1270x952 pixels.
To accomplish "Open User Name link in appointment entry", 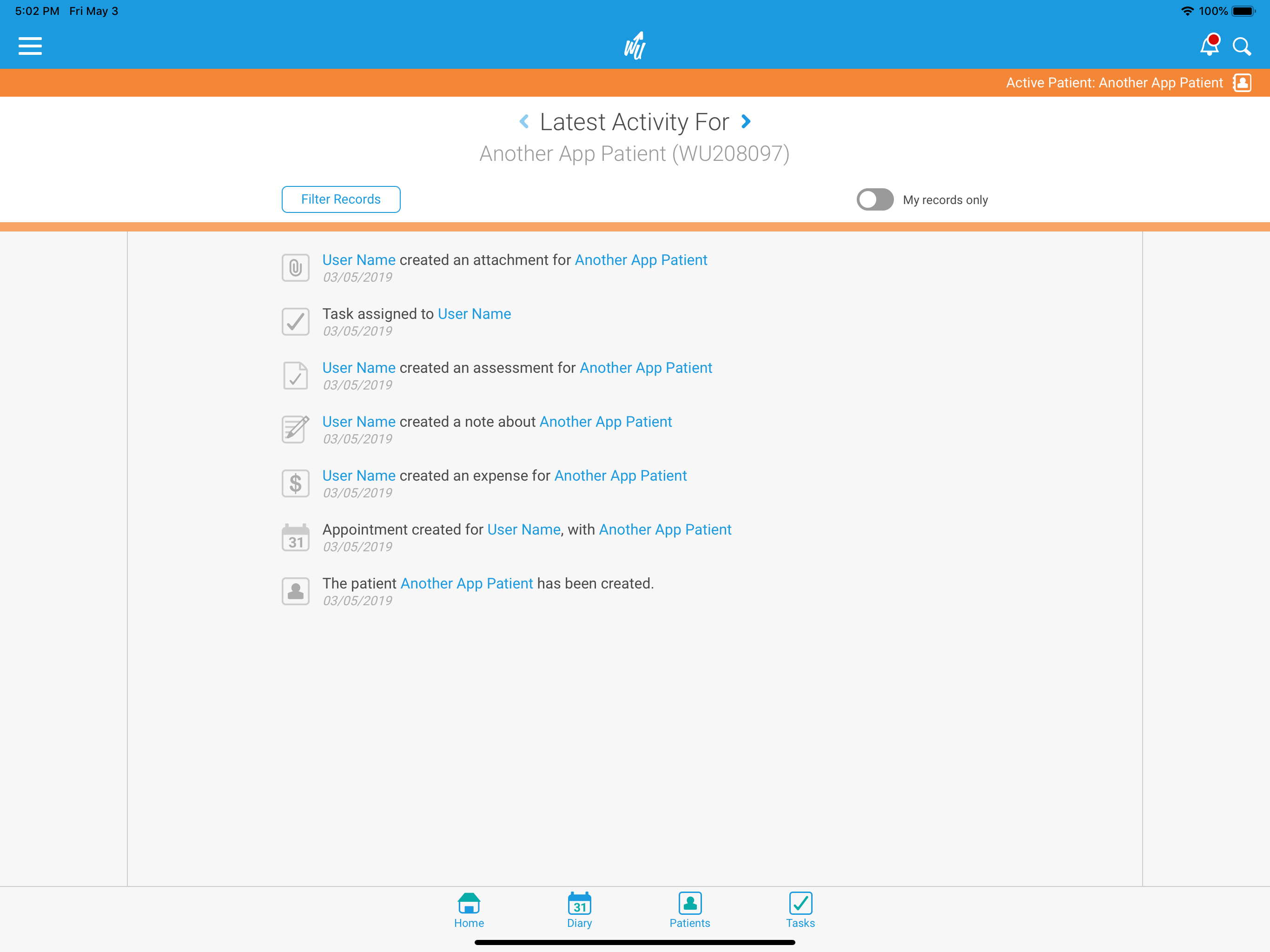I will tap(523, 530).
